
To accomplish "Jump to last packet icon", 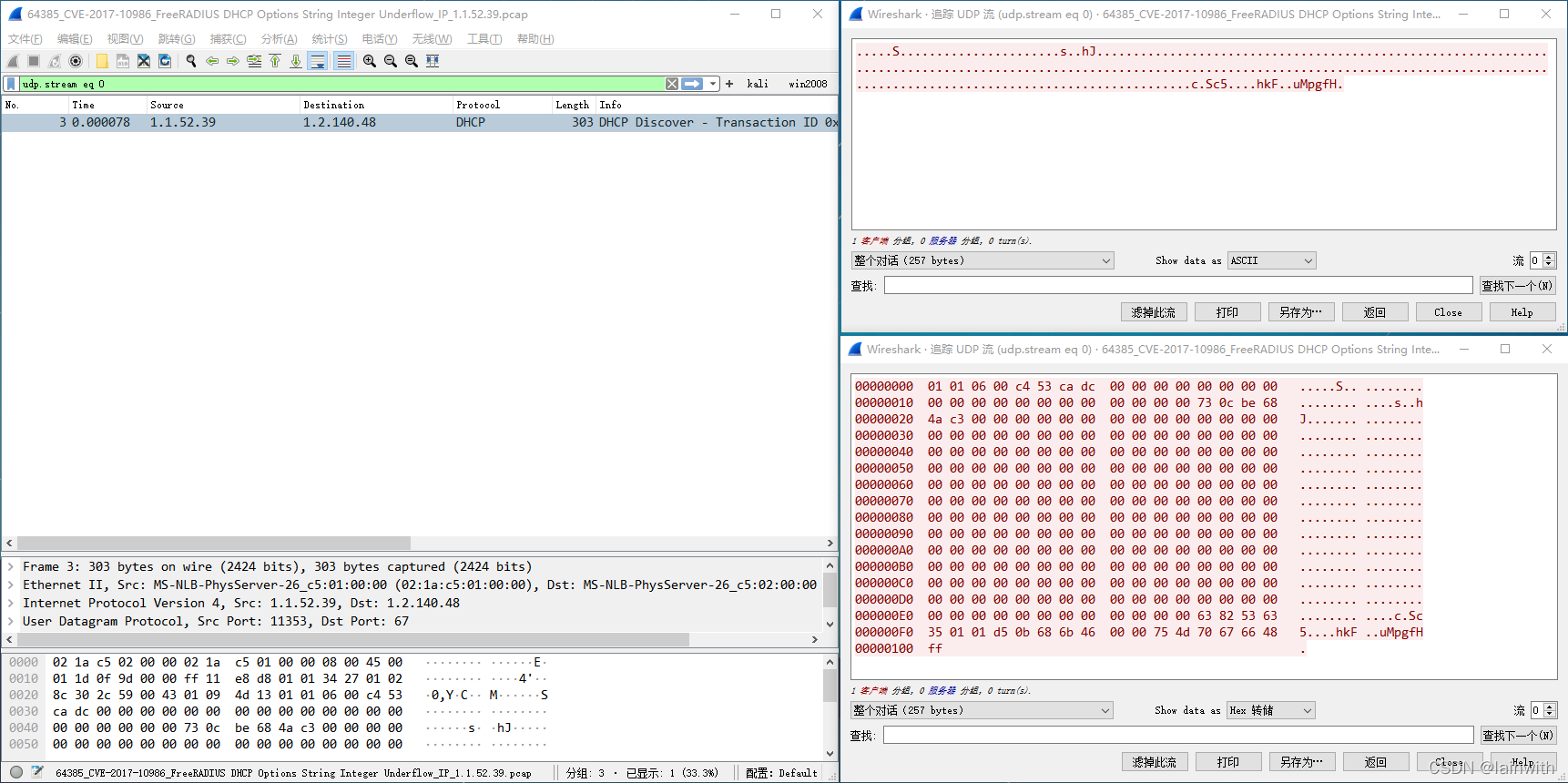I will 296,61.
